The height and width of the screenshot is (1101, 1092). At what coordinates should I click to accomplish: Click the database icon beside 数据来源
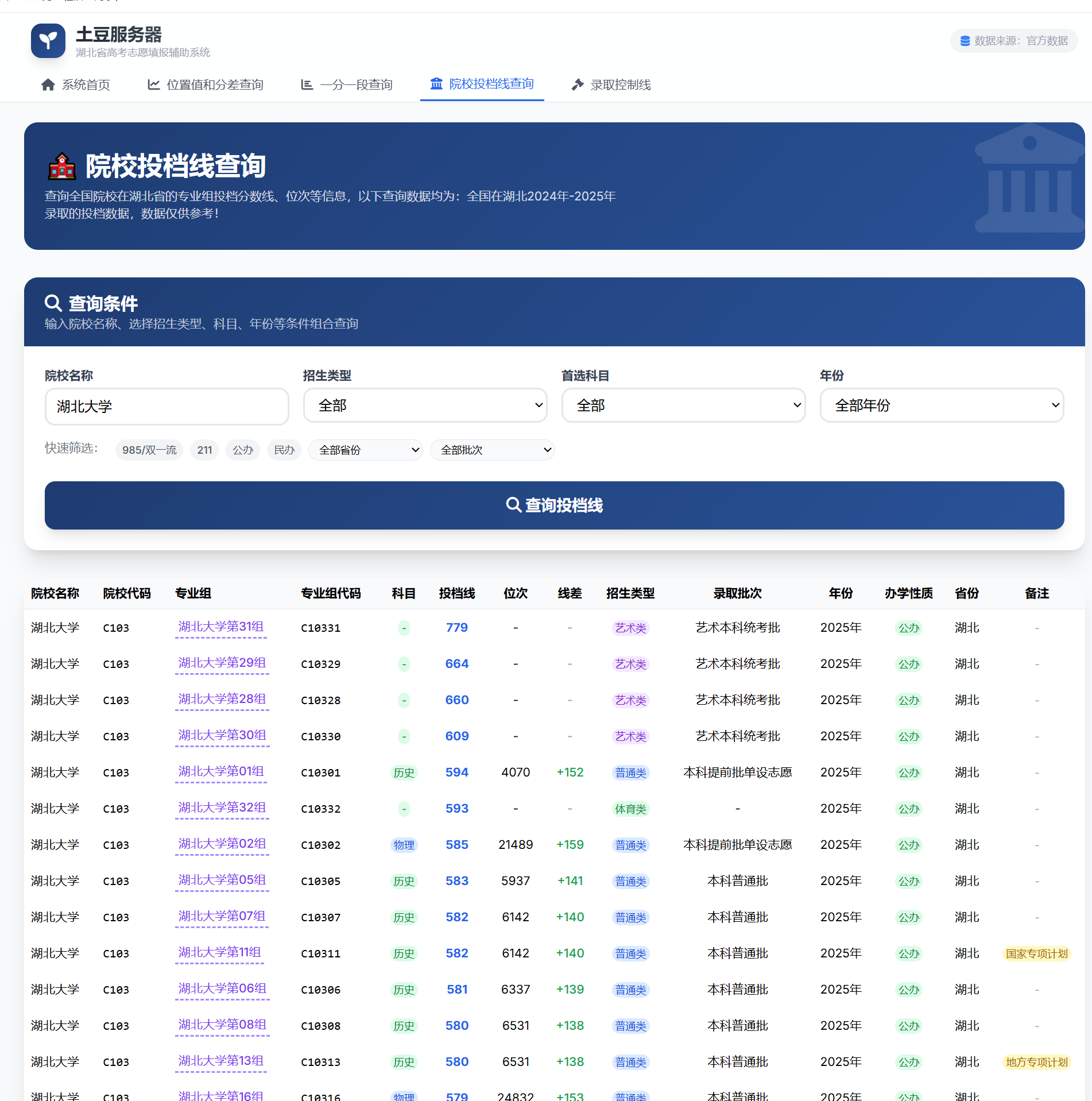pos(965,41)
